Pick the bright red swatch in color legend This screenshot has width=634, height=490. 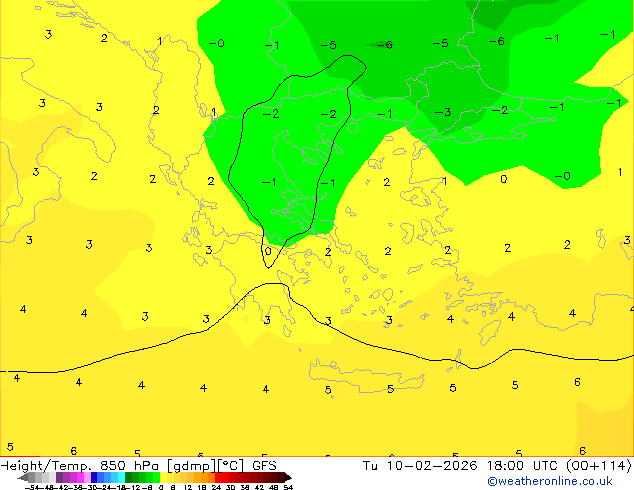pyautogui.click(x=218, y=477)
